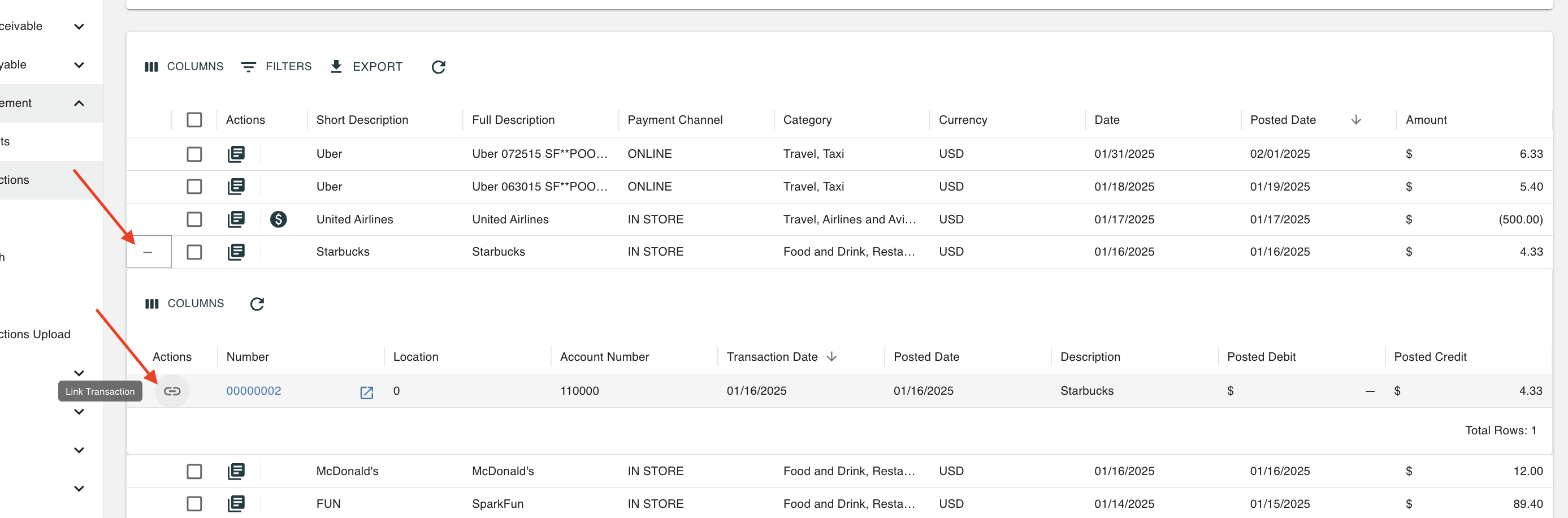This screenshot has width=1568, height=518.
Task: Sort by Currency column header
Action: (963, 120)
